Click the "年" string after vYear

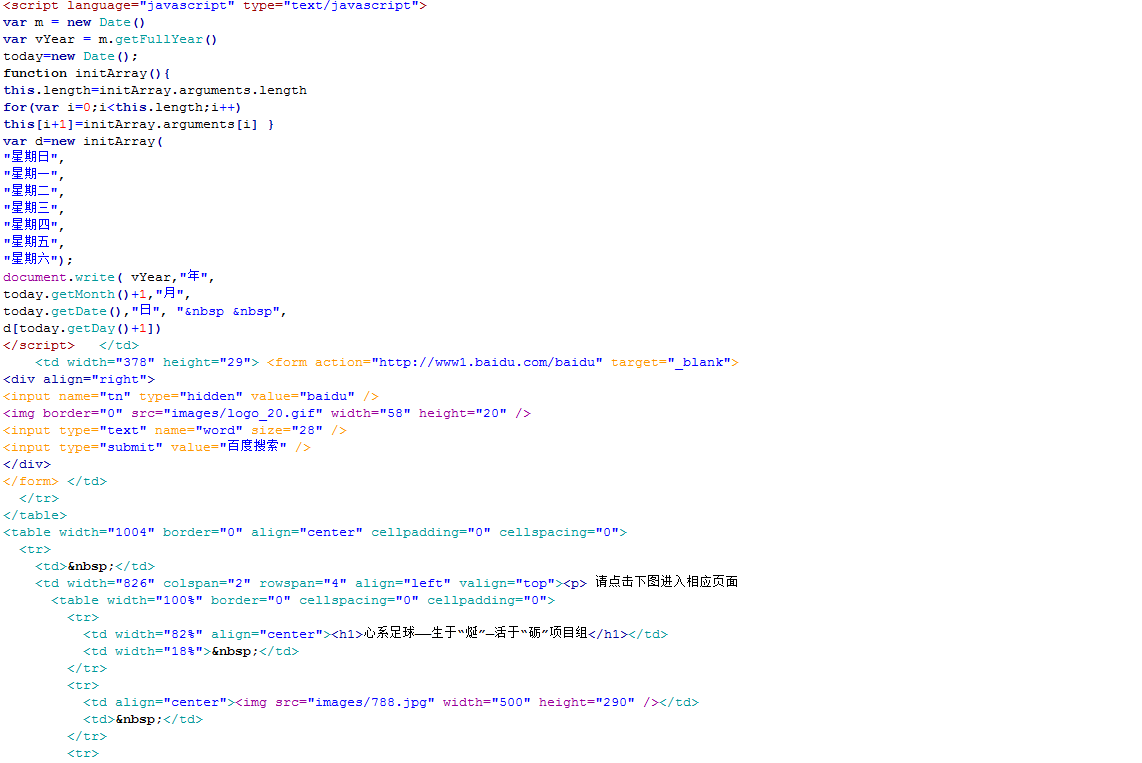coord(194,277)
